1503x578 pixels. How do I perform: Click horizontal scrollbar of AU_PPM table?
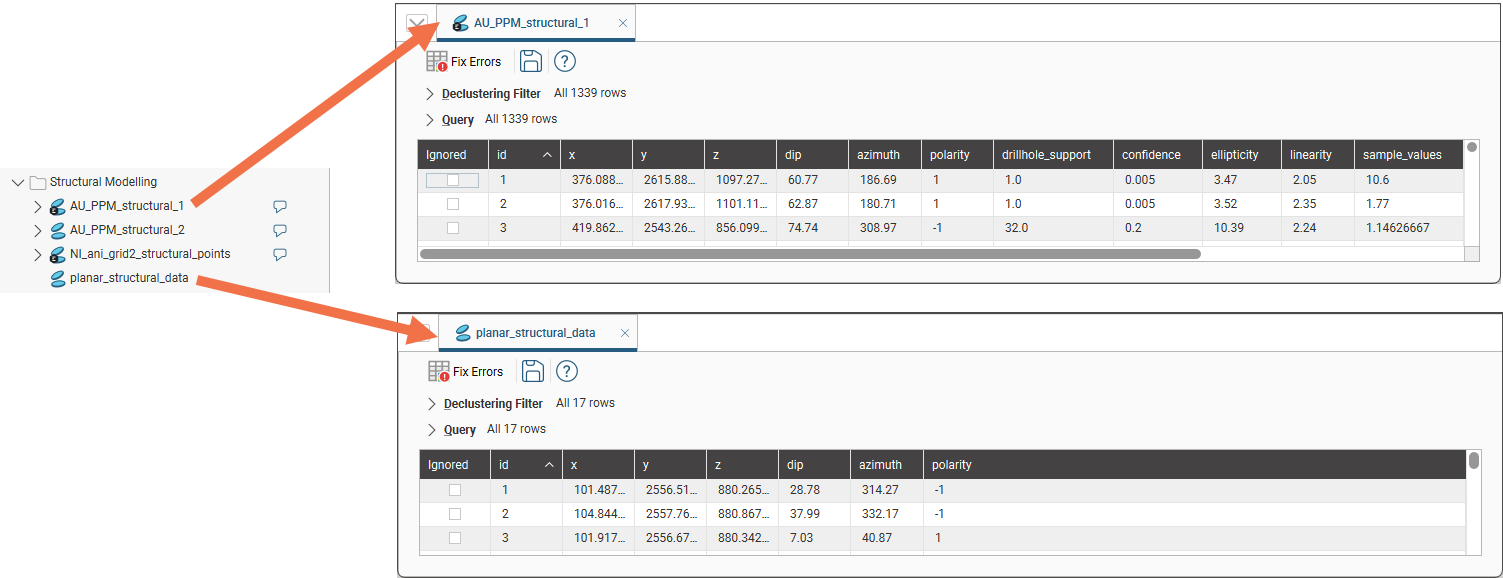pyautogui.click(x=810, y=254)
